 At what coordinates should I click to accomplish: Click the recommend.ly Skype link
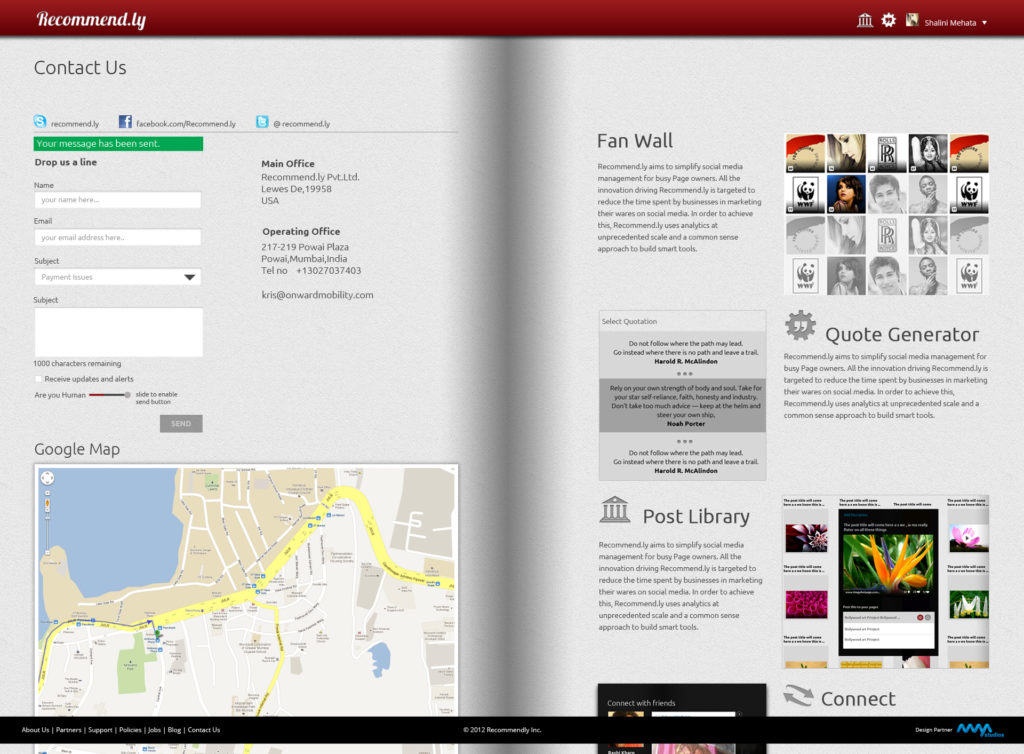coord(75,123)
